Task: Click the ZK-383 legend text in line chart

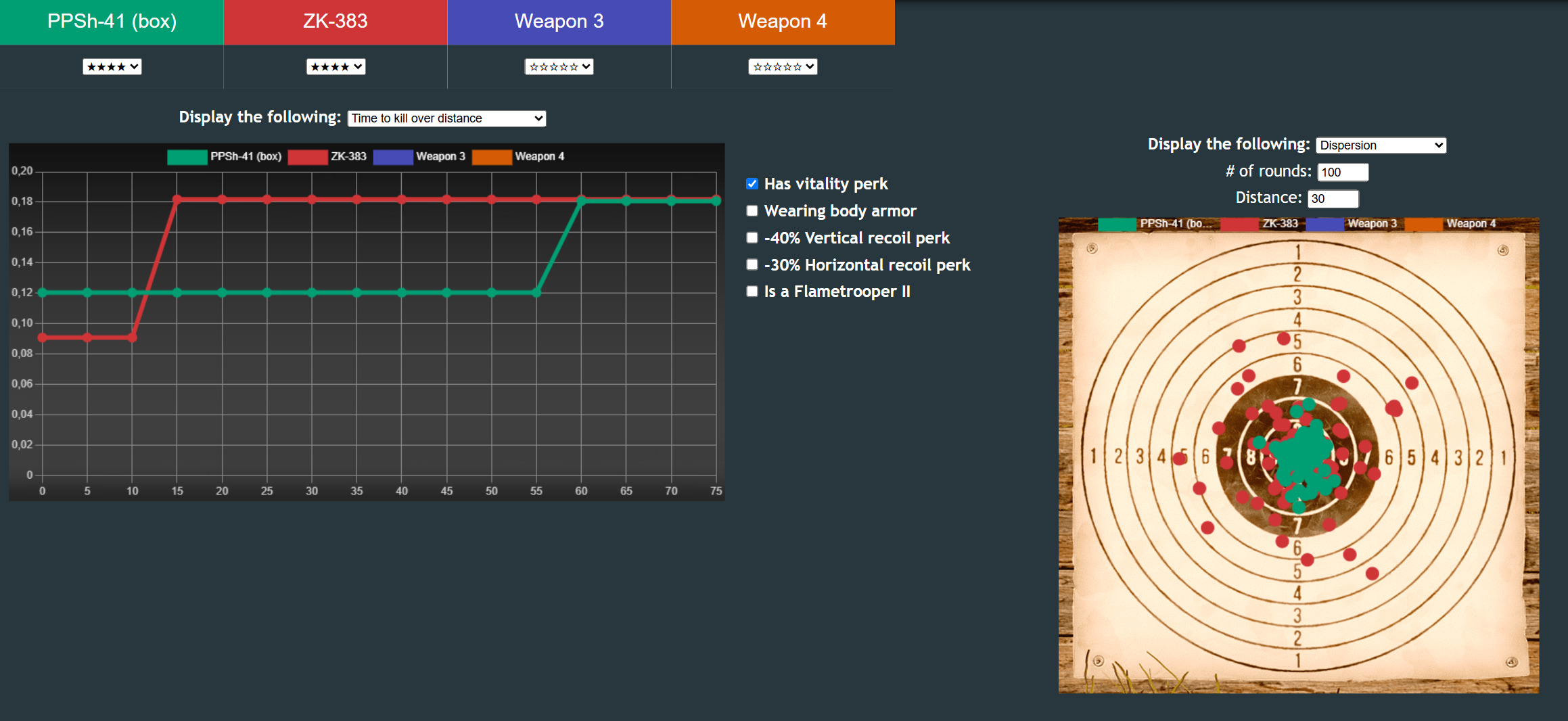Action: tap(348, 156)
